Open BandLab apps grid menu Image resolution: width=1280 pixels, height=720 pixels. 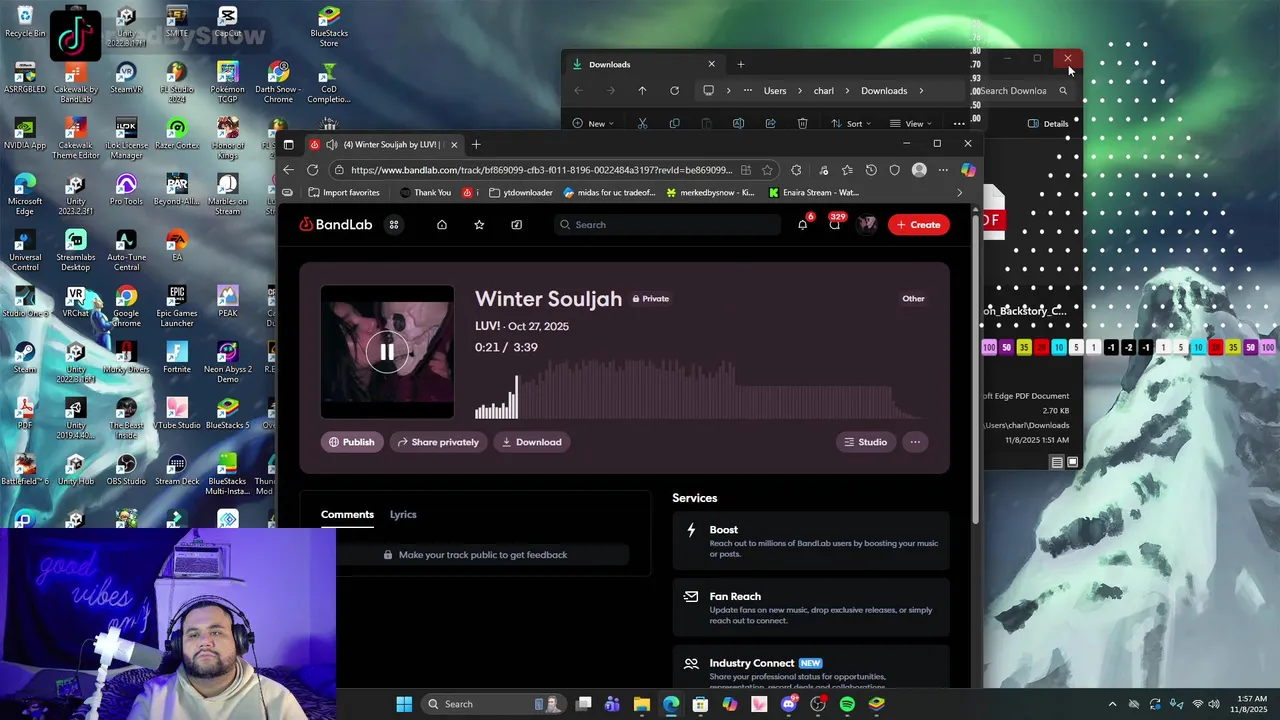pos(394,225)
